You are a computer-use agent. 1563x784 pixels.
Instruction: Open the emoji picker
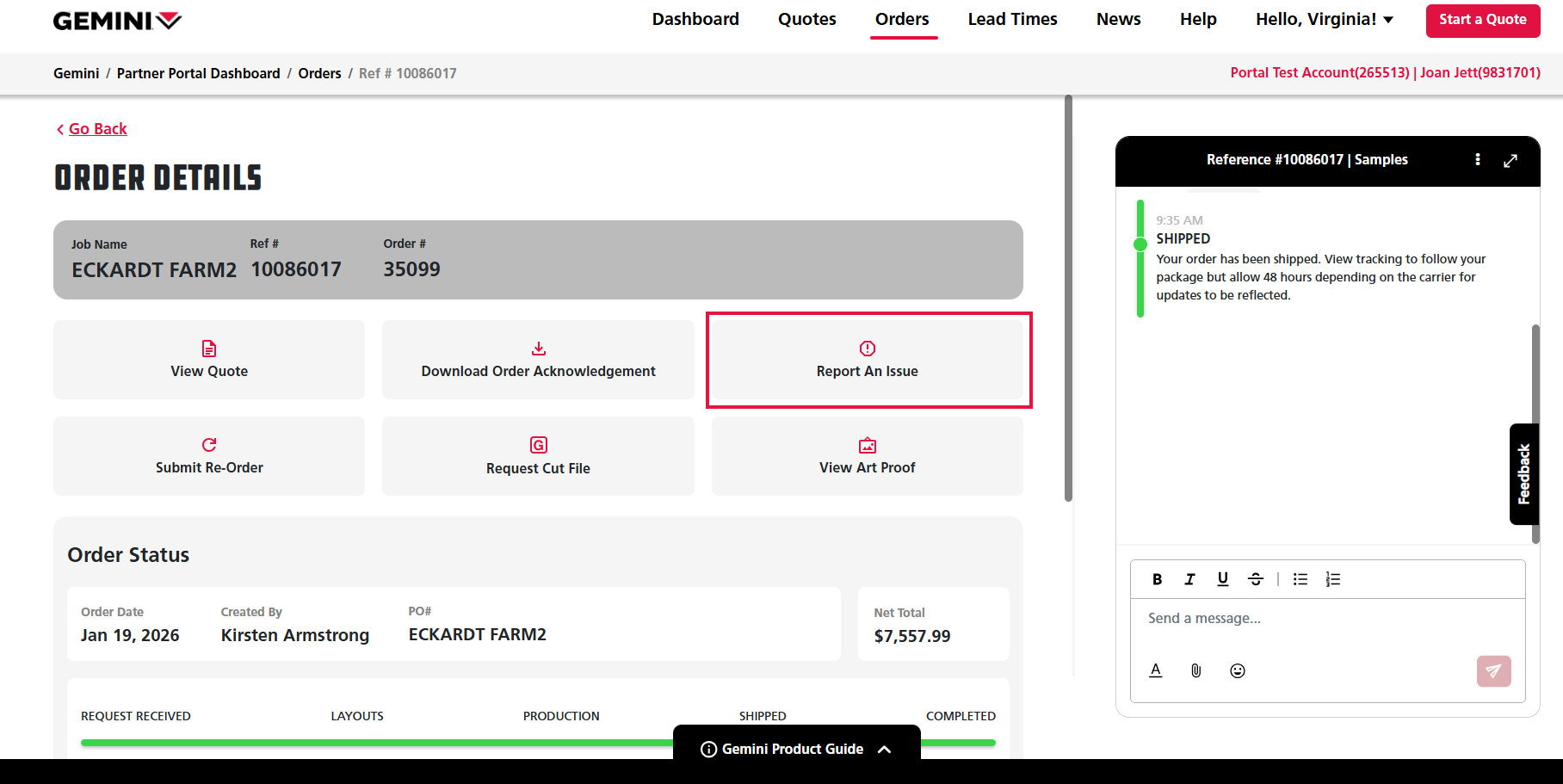pos(1238,670)
